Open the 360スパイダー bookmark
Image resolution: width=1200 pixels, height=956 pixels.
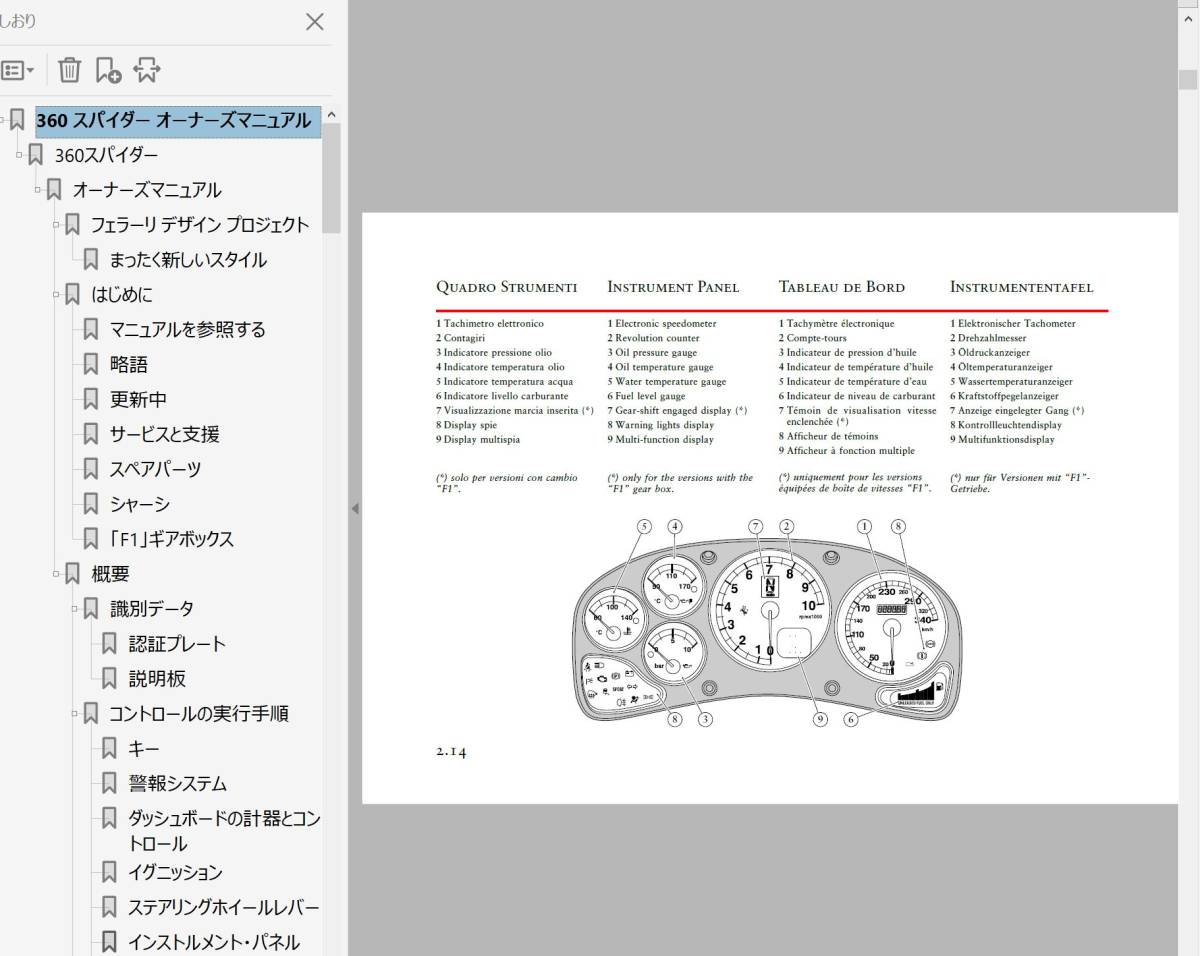[106, 155]
